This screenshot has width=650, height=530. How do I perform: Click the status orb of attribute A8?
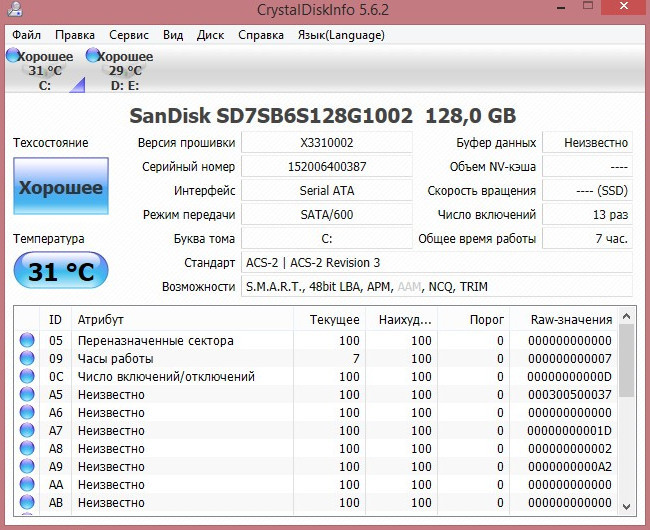(27, 448)
